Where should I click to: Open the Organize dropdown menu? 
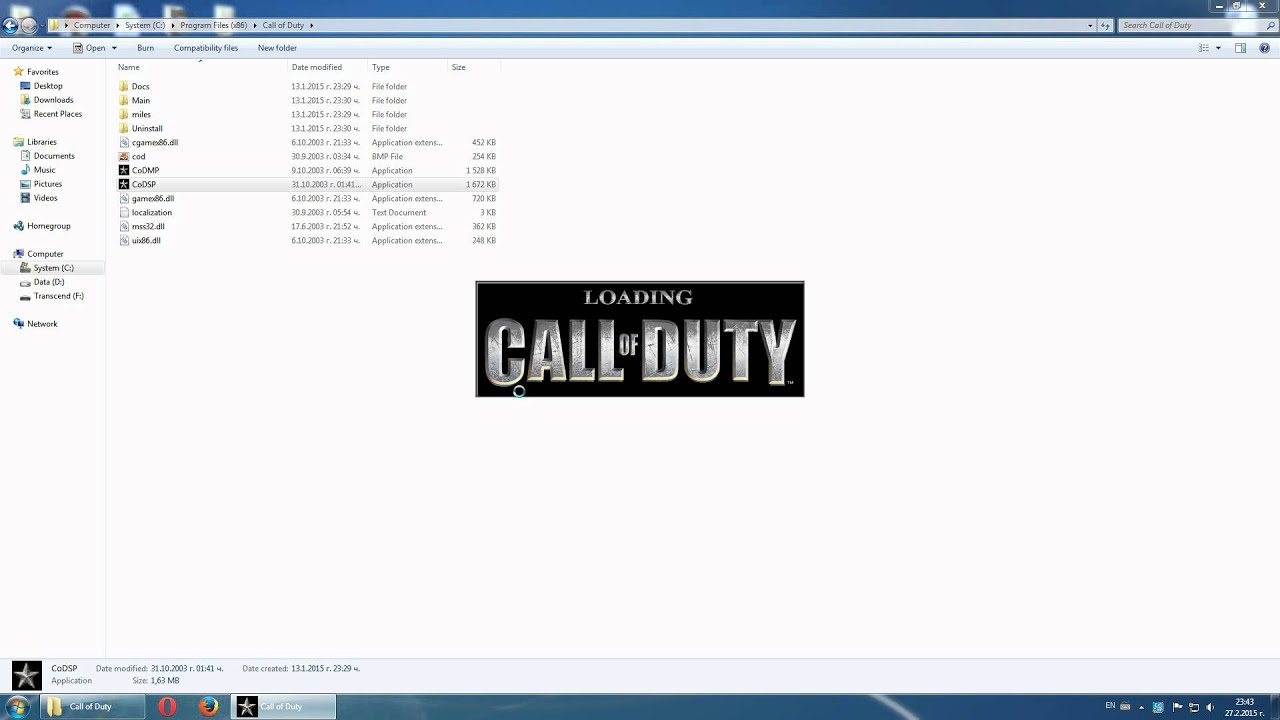[x=32, y=48]
